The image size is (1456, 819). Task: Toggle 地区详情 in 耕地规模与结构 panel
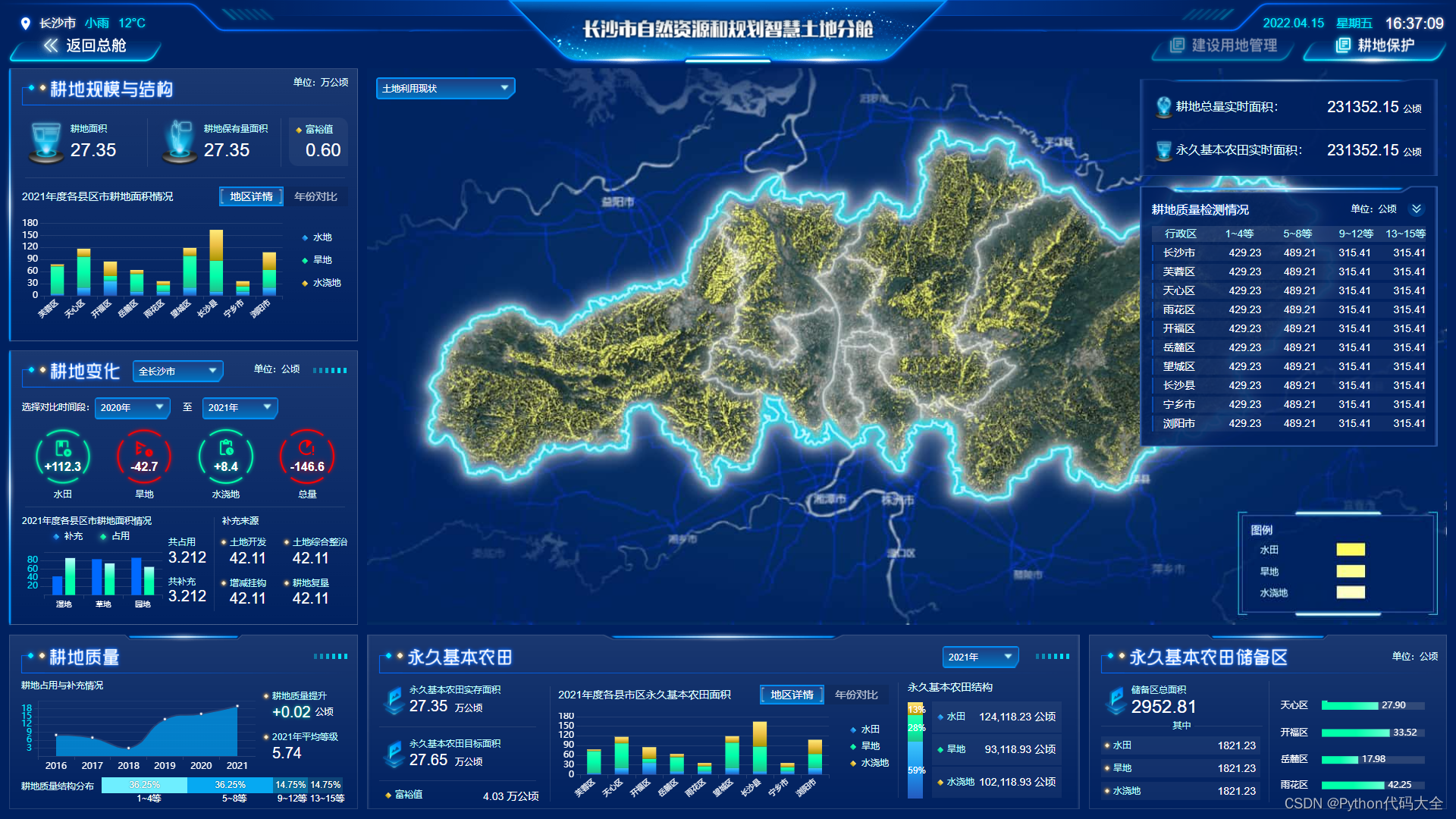tap(252, 196)
